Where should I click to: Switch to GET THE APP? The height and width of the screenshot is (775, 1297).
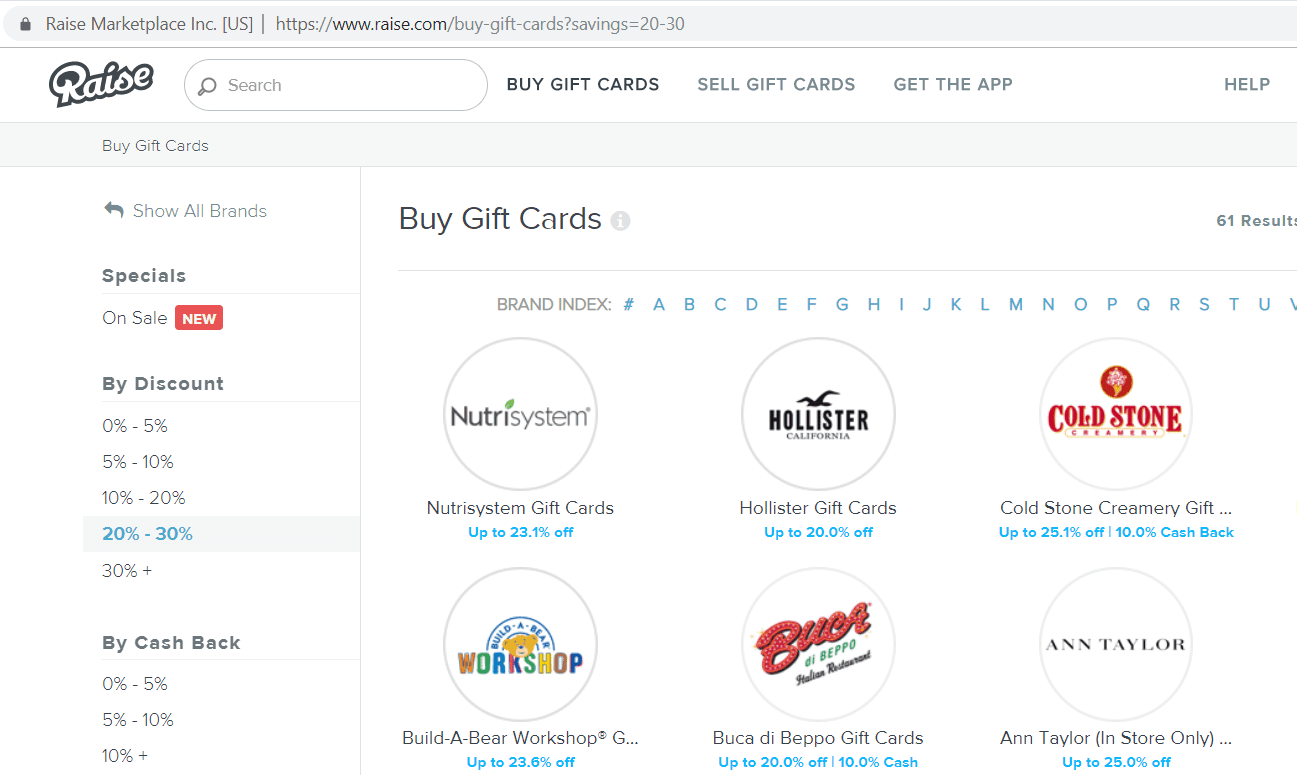(952, 85)
